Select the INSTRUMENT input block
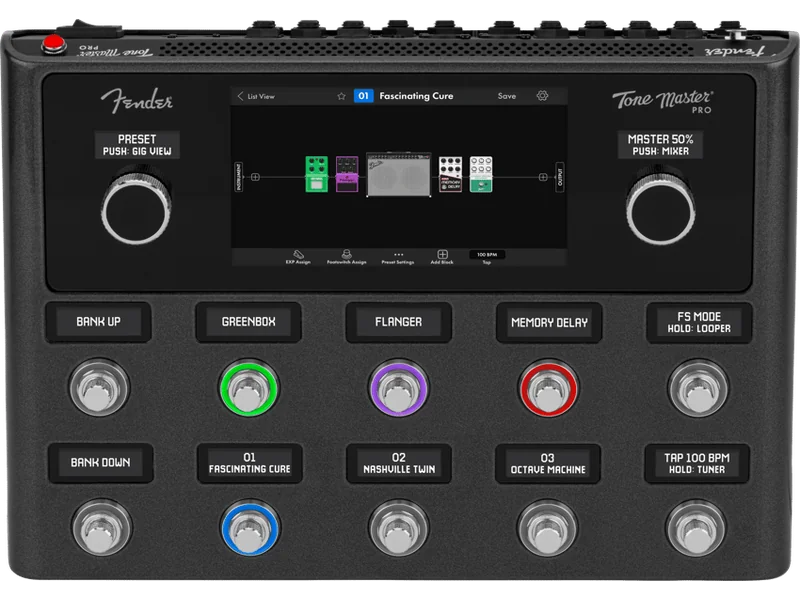 238,177
